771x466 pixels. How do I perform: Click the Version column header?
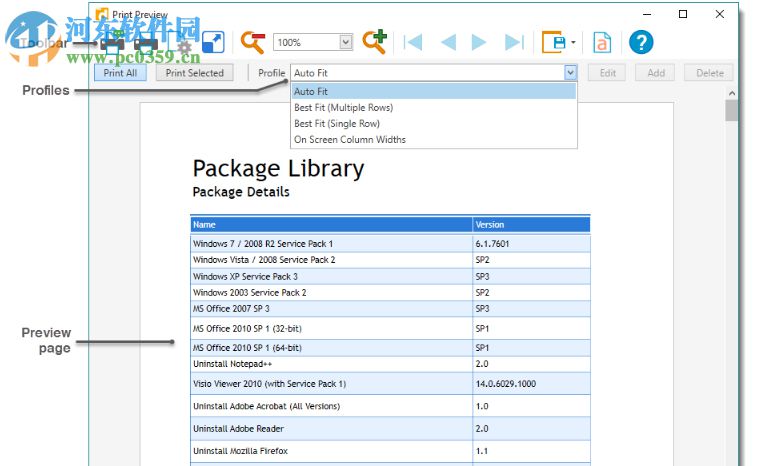click(x=531, y=225)
